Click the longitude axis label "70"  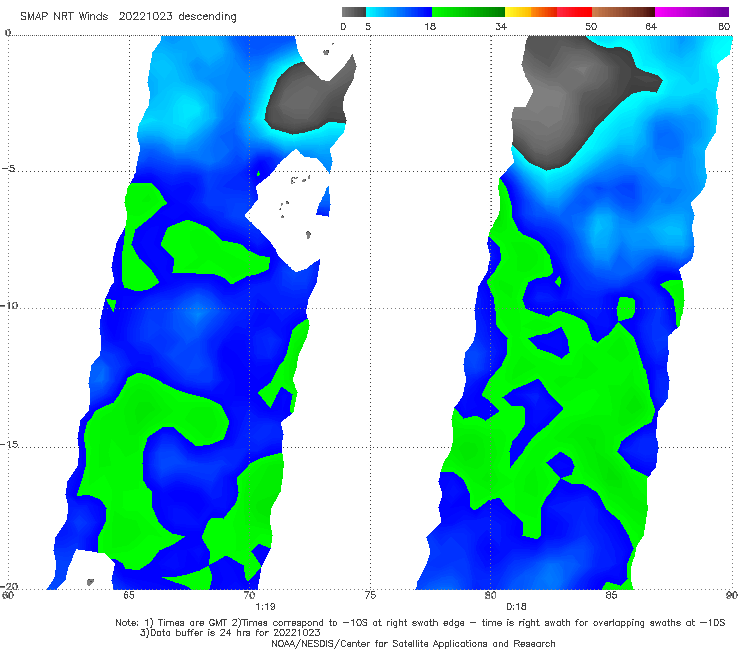pos(249,595)
